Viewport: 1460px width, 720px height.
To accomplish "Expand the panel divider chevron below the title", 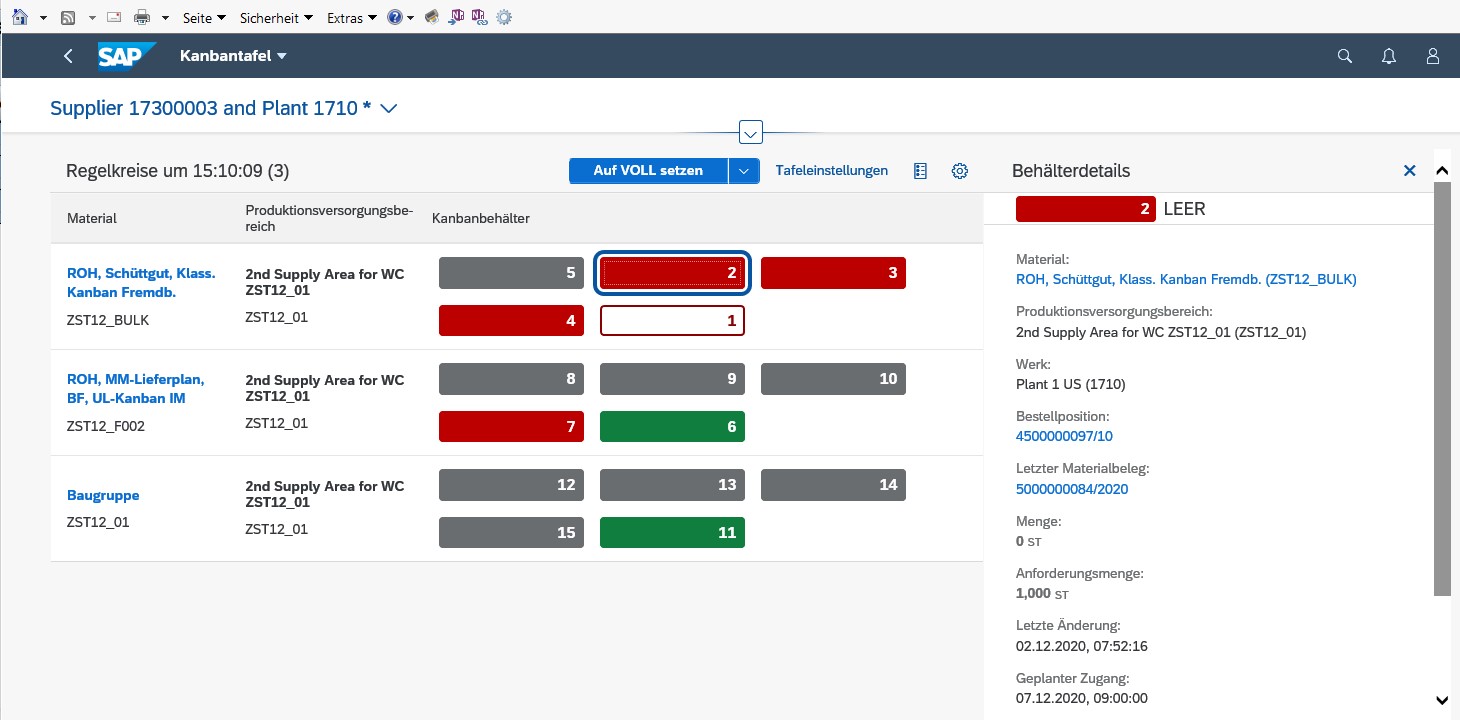I will [x=750, y=132].
